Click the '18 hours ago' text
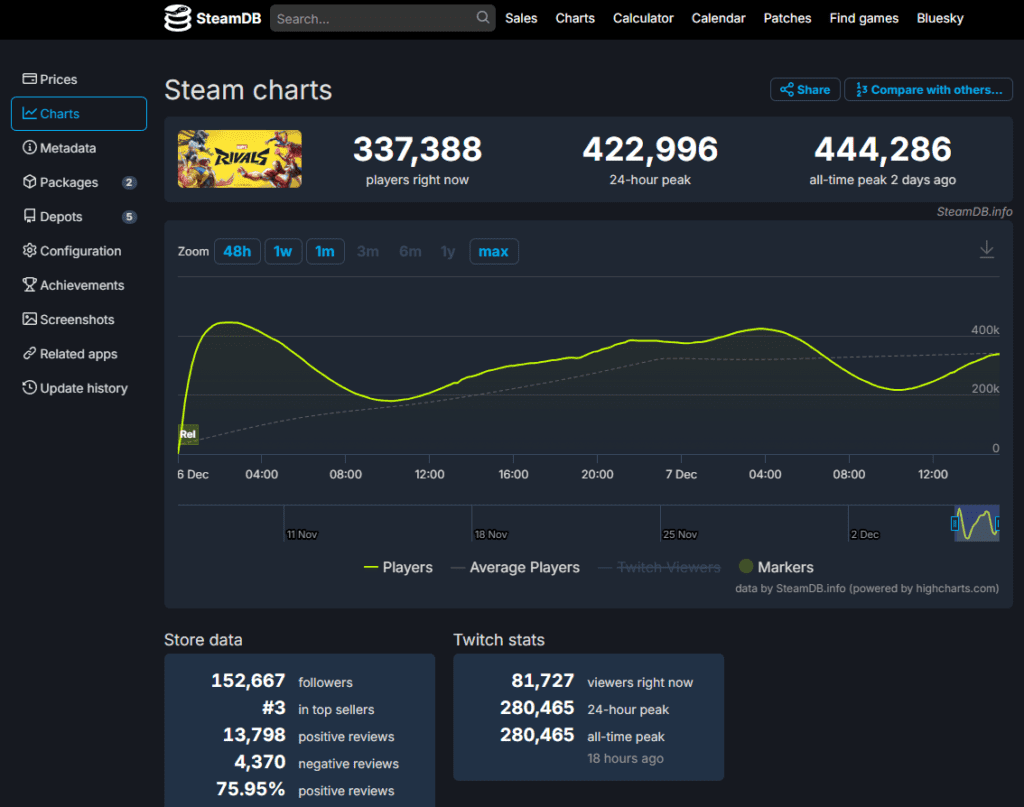The image size is (1024, 807). coord(625,759)
